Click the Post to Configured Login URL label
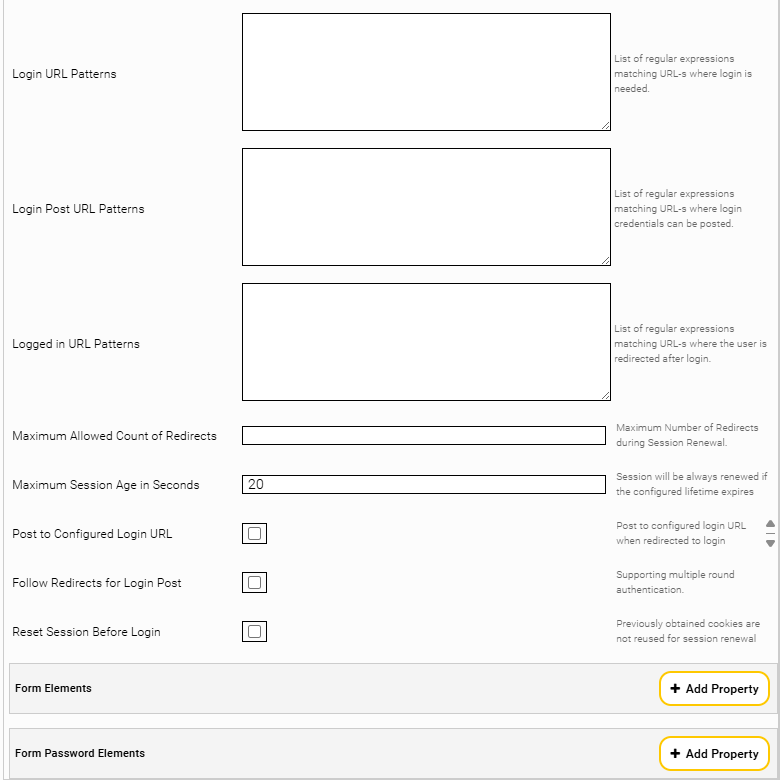The width and height of the screenshot is (780, 780). (x=92, y=534)
